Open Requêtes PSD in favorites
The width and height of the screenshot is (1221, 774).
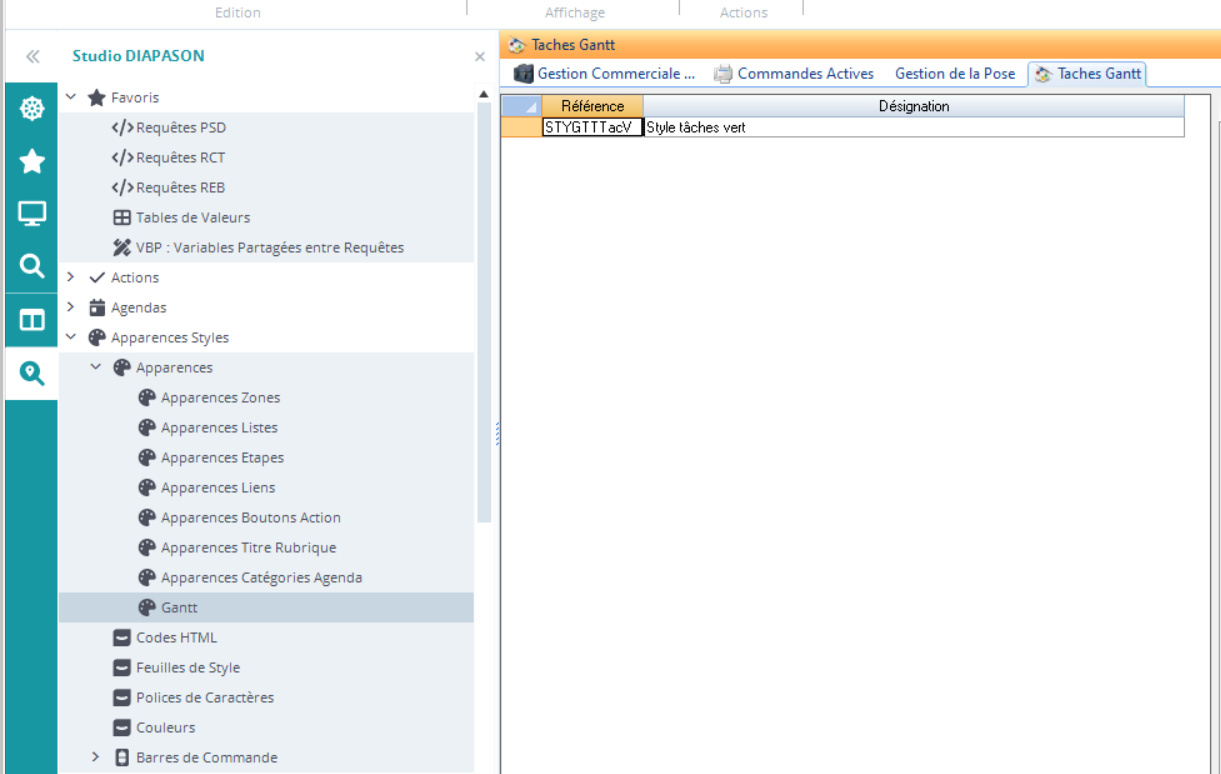pyautogui.click(x=180, y=127)
